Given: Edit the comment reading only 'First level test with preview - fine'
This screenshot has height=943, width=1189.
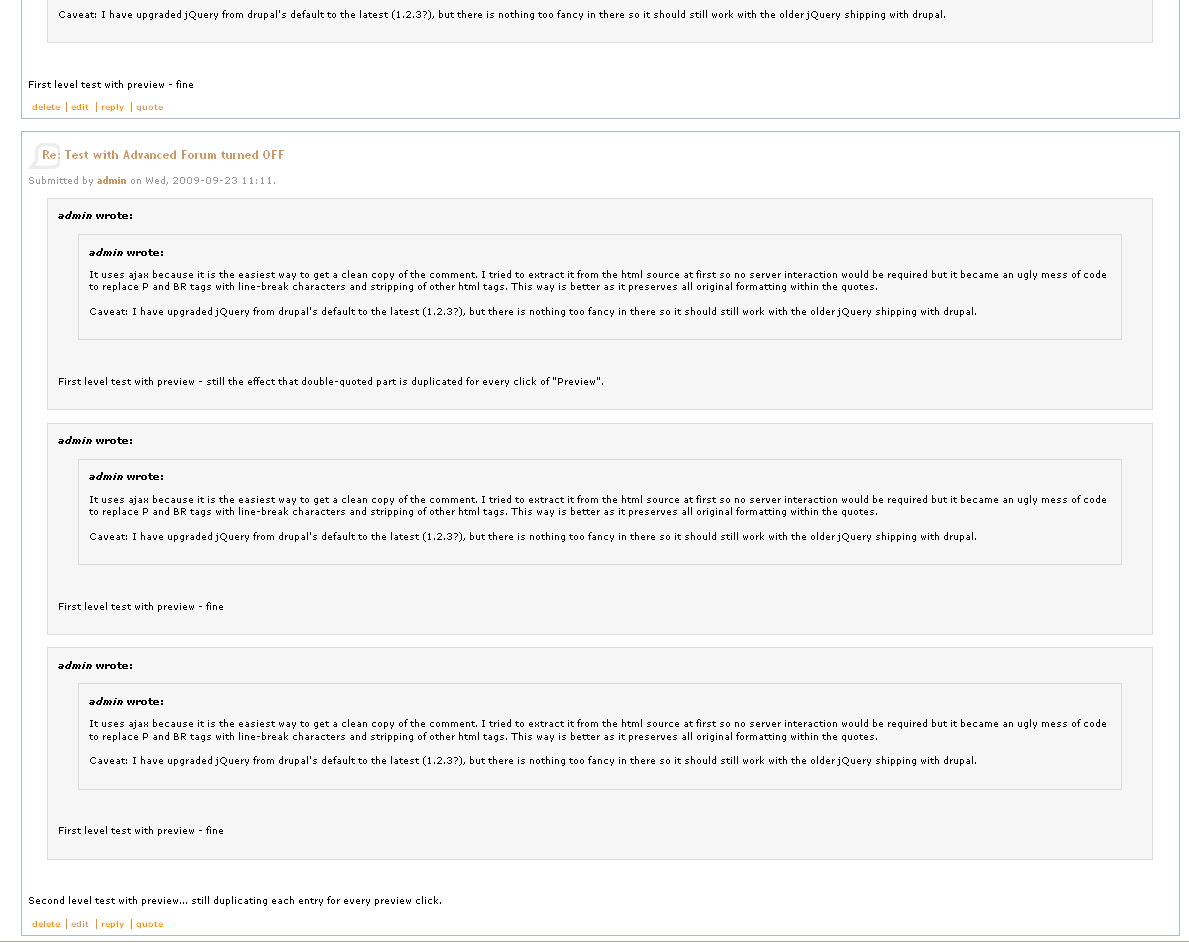Looking at the screenshot, I should [80, 108].
